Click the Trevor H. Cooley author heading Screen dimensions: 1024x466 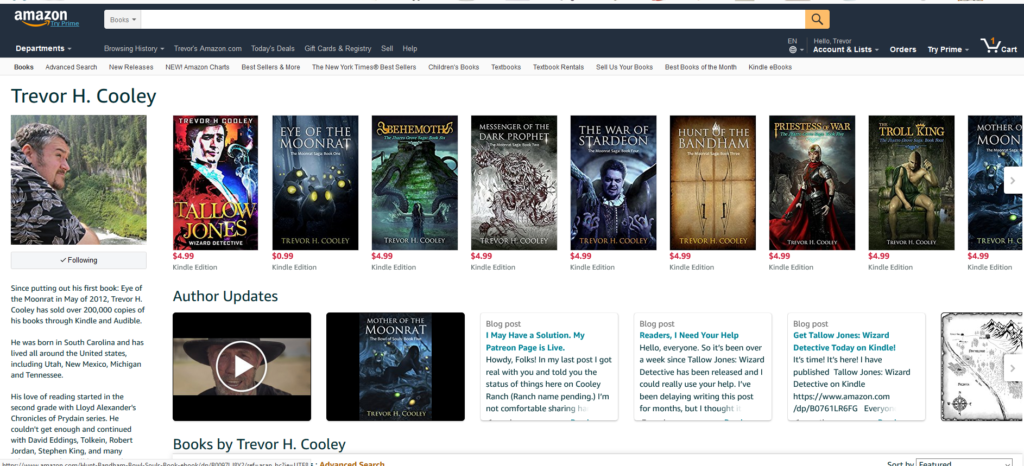pos(84,97)
